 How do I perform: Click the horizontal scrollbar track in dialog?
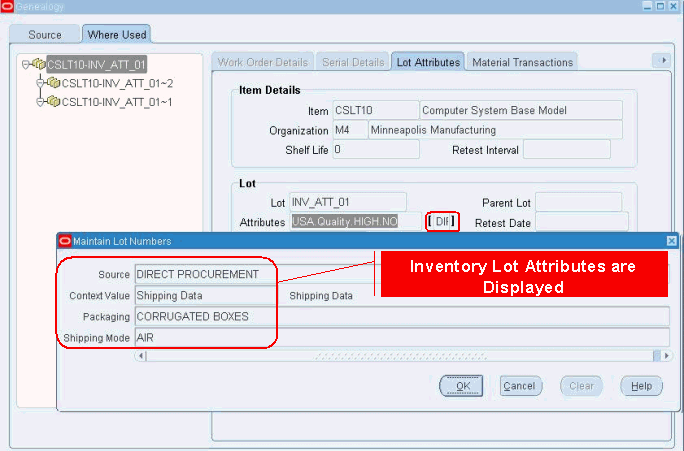pyautogui.click(x=400, y=356)
